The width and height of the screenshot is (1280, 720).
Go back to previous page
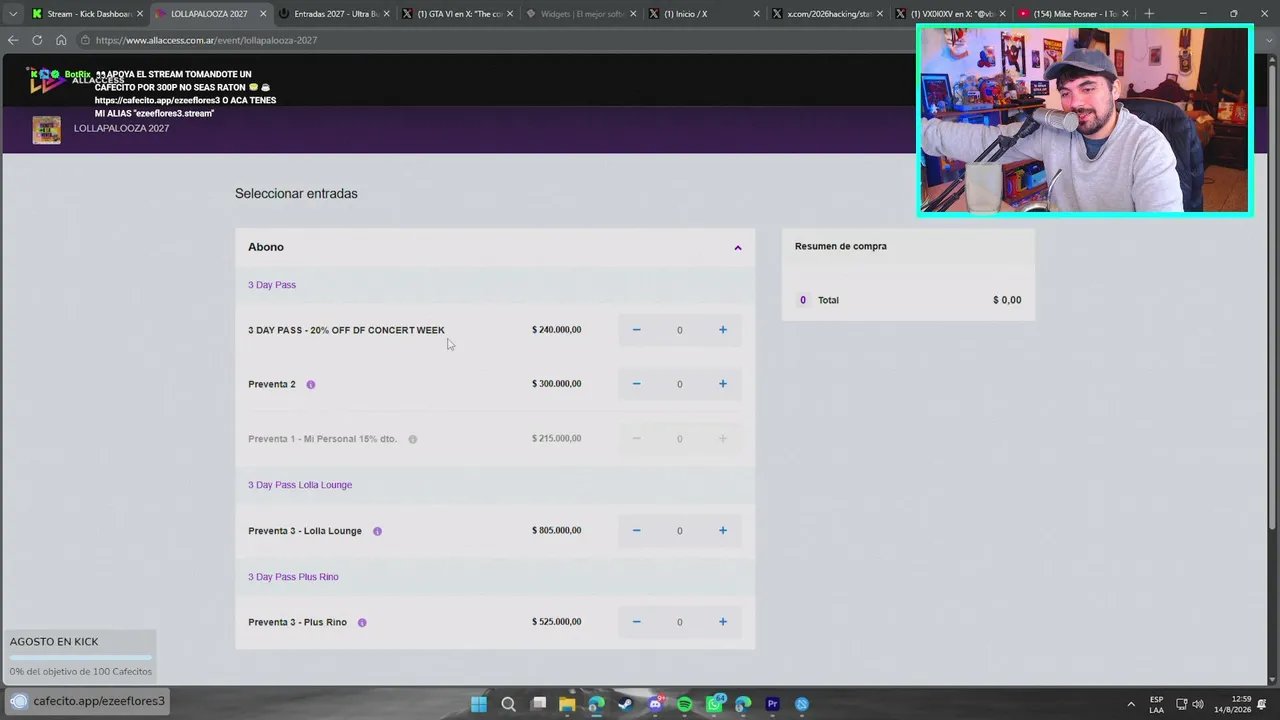pos(13,40)
